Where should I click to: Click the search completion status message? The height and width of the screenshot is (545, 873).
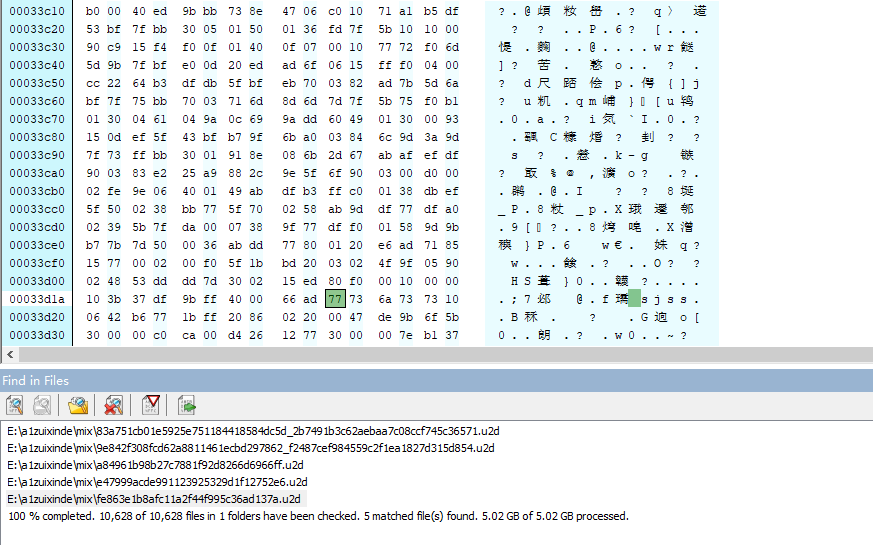click(318, 516)
